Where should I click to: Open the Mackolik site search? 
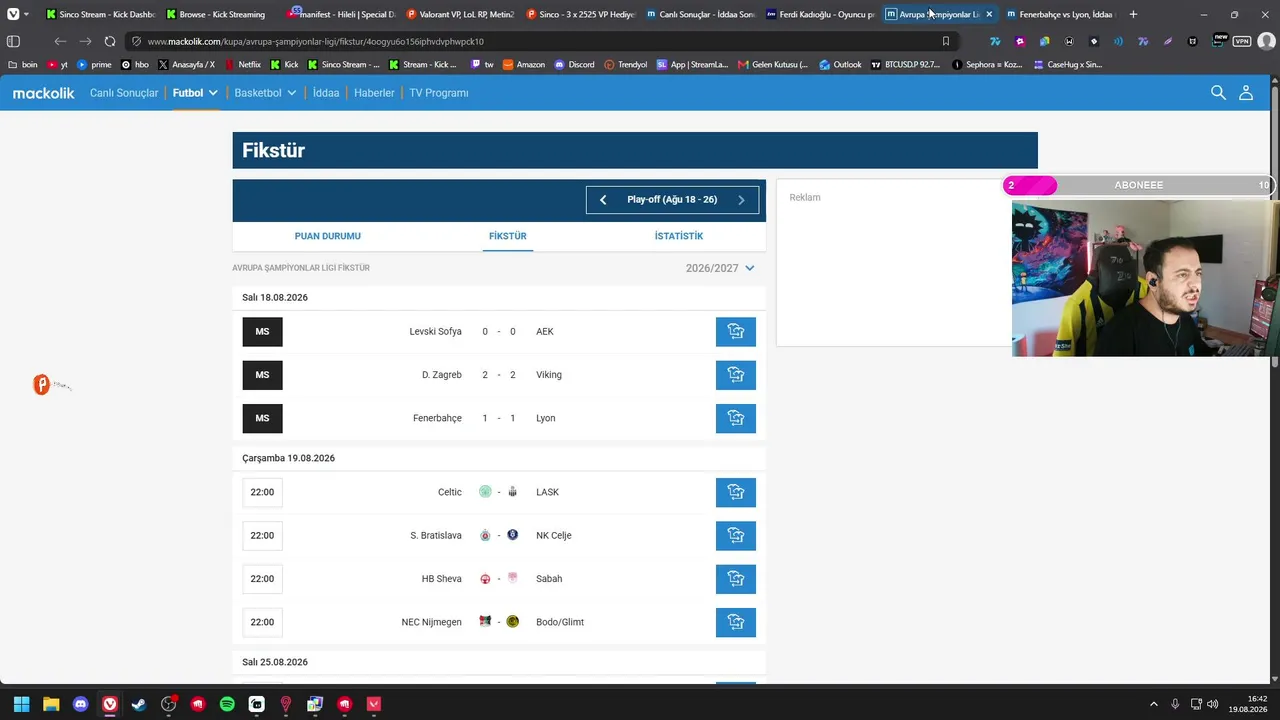pyautogui.click(x=1218, y=92)
